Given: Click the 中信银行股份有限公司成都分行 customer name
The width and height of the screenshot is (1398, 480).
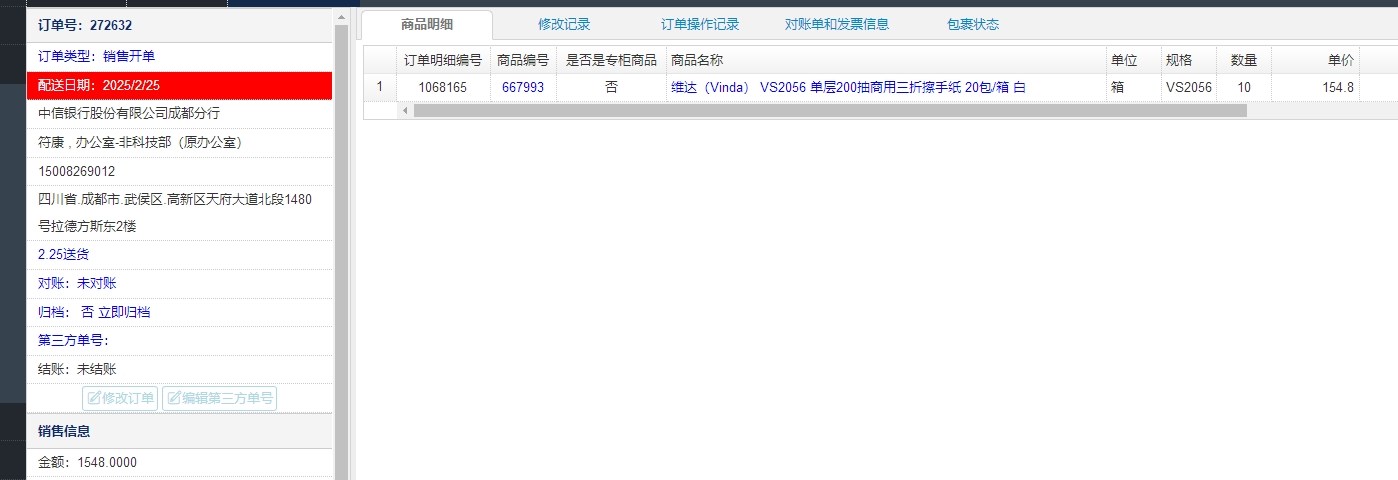Looking at the screenshot, I should pyautogui.click(x=129, y=114).
